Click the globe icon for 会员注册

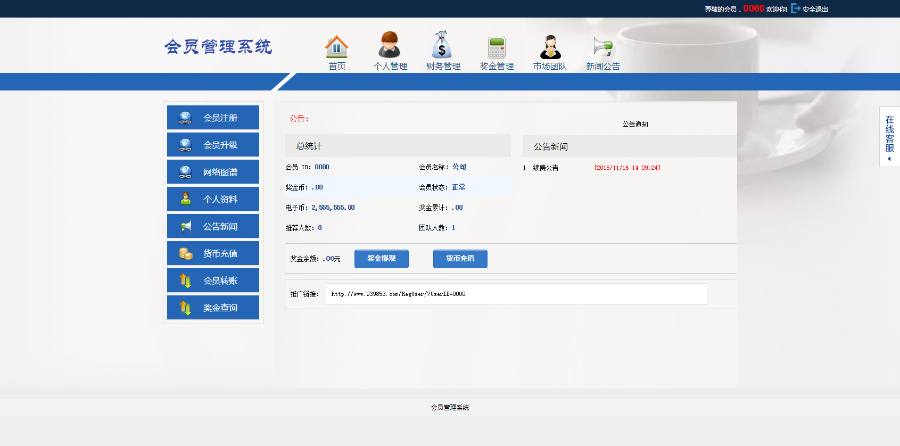click(x=185, y=118)
